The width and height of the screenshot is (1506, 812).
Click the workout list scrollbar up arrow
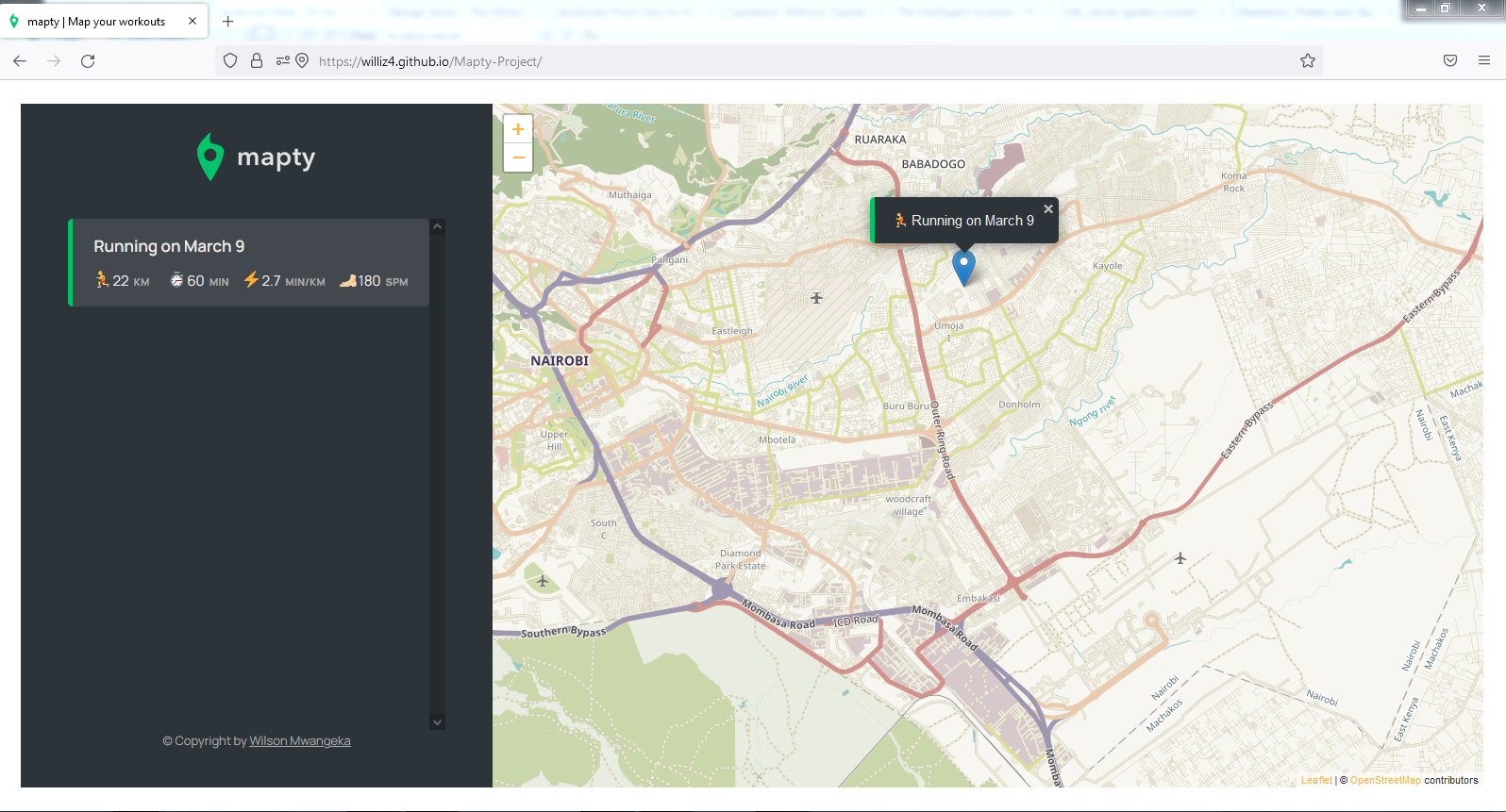coord(437,226)
